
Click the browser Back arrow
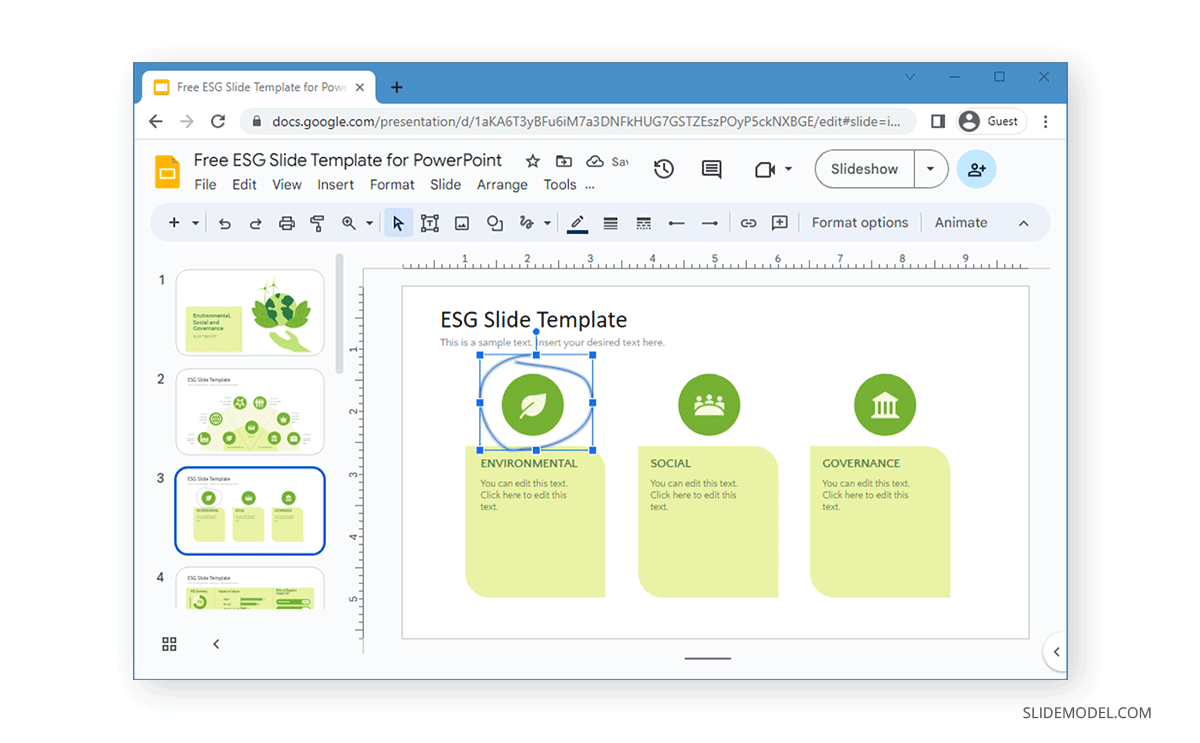[x=156, y=121]
